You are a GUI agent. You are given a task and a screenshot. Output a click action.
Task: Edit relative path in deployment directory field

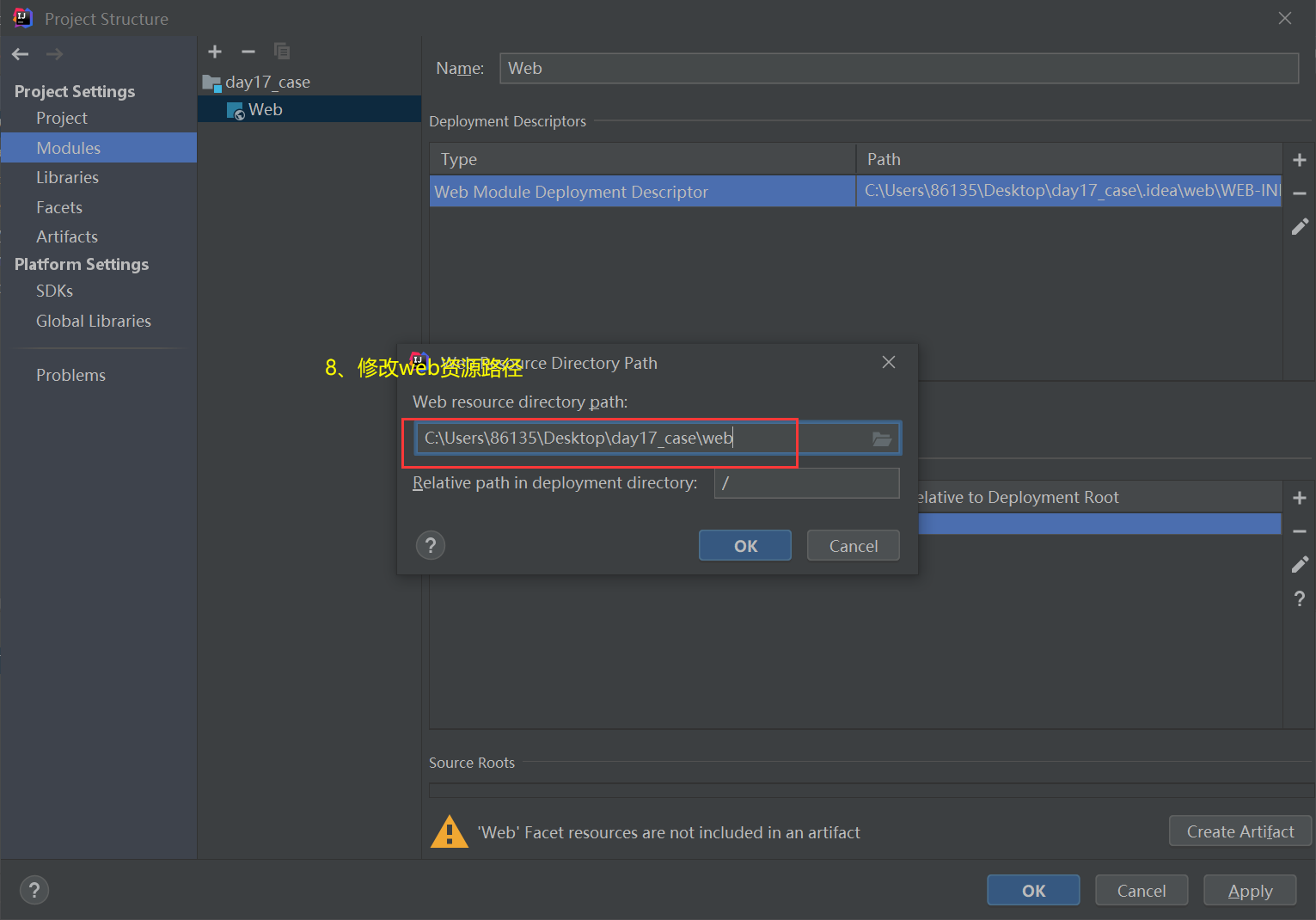(807, 483)
